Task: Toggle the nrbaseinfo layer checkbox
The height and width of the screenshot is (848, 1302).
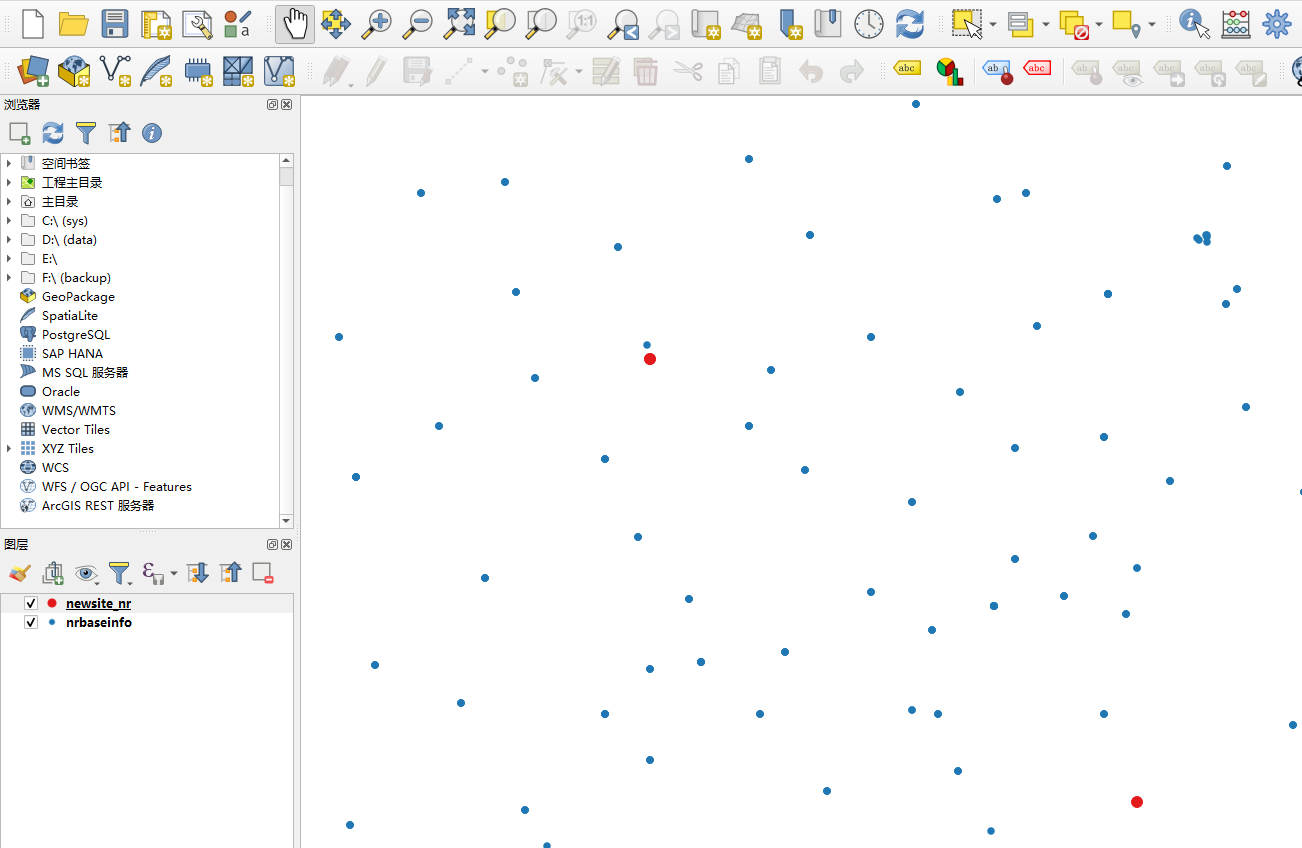Action: [31, 622]
